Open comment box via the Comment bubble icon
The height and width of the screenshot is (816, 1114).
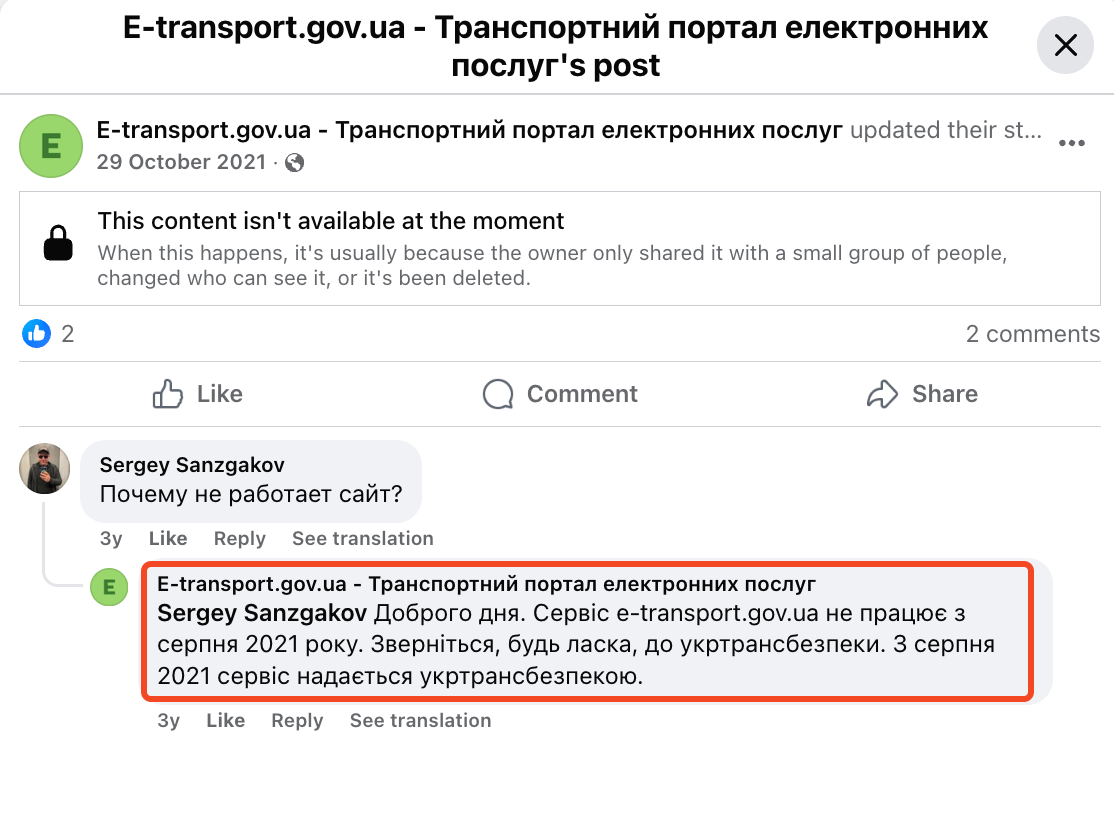(x=497, y=393)
